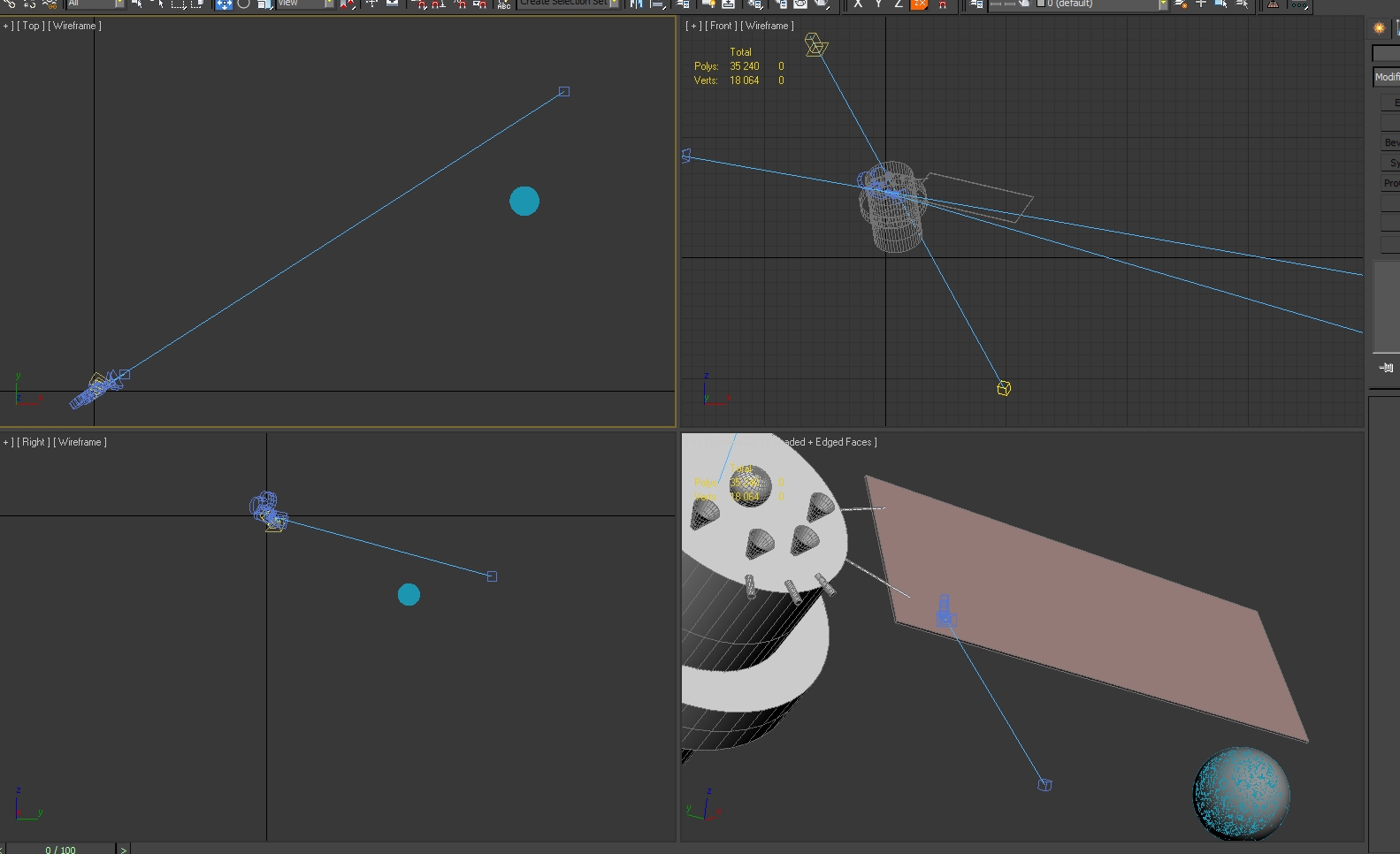Open the [Top] viewport view menu
Viewport: 1400px width, 854px height.
click(x=31, y=26)
